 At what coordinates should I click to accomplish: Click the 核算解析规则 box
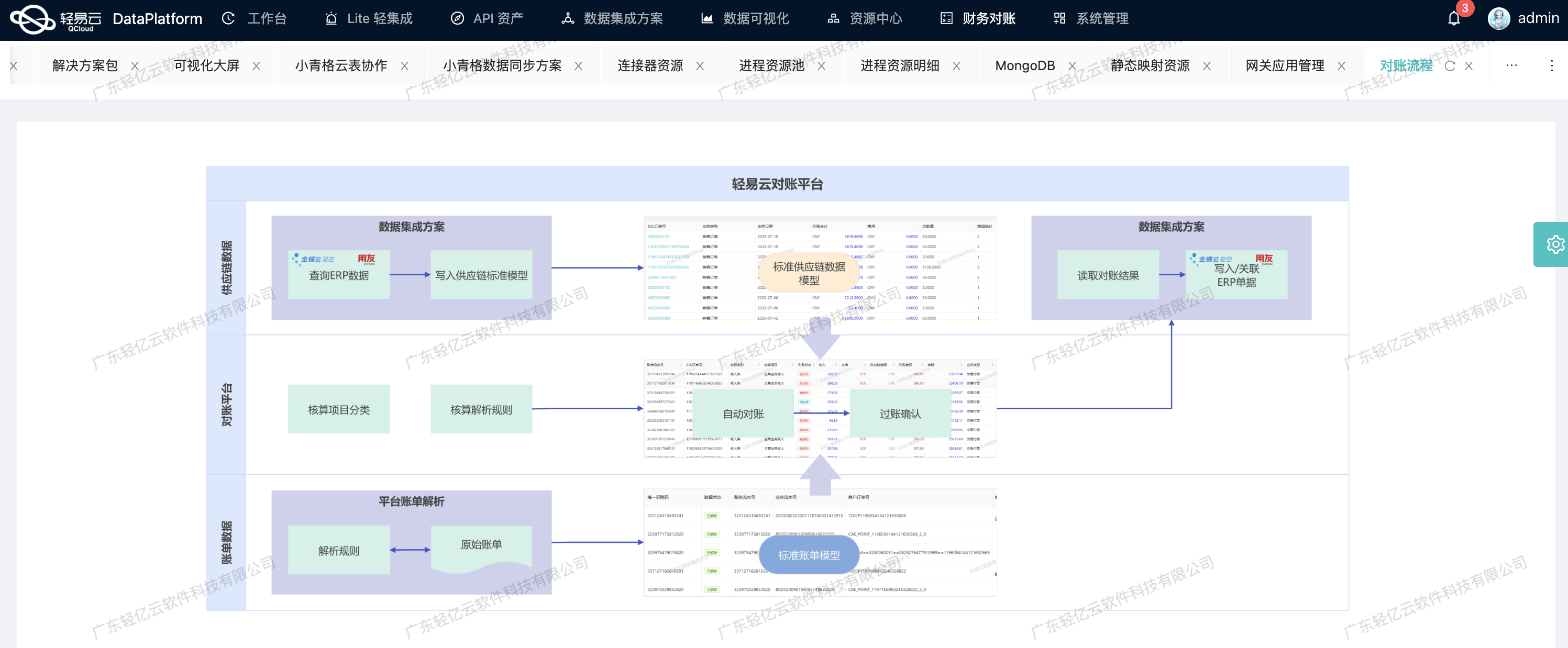pyautogui.click(x=481, y=409)
